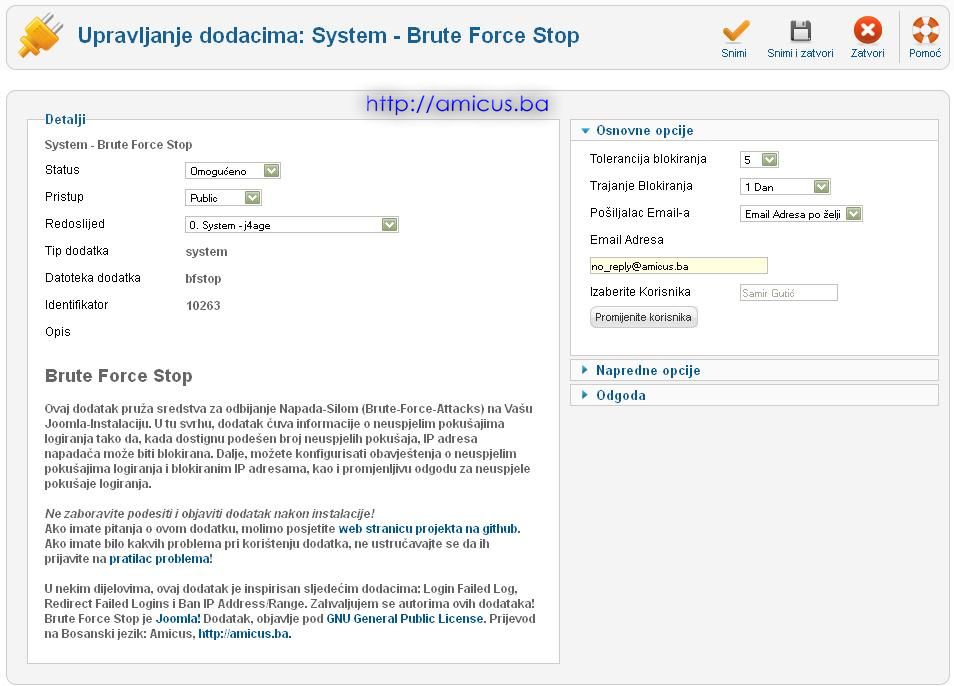954x686 pixels.
Task: Click the Status field label
Action: 62,170
